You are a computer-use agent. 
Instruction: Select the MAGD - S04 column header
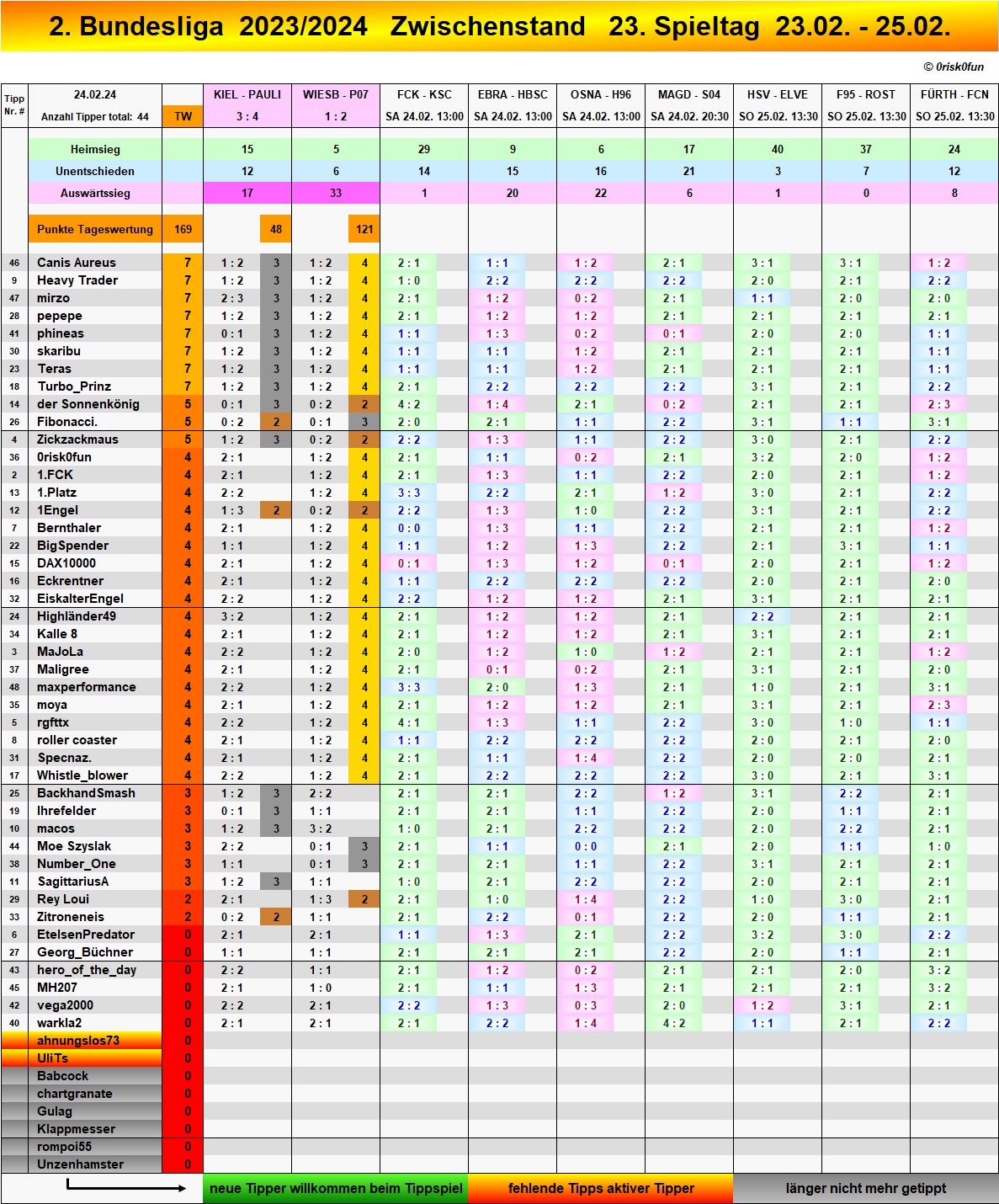click(x=689, y=94)
